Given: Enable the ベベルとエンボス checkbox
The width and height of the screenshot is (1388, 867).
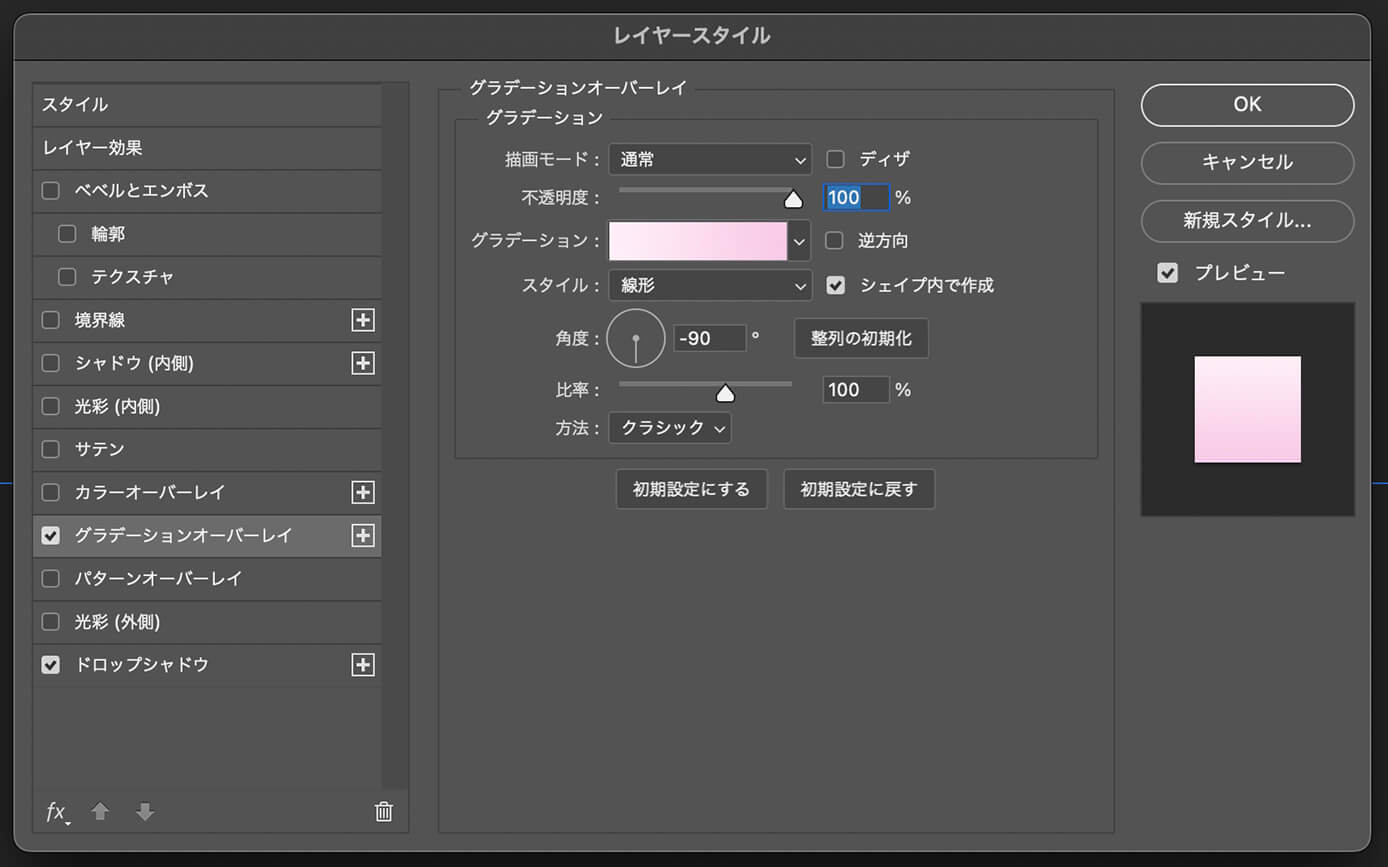Looking at the screenshot, I should [51, 190].
